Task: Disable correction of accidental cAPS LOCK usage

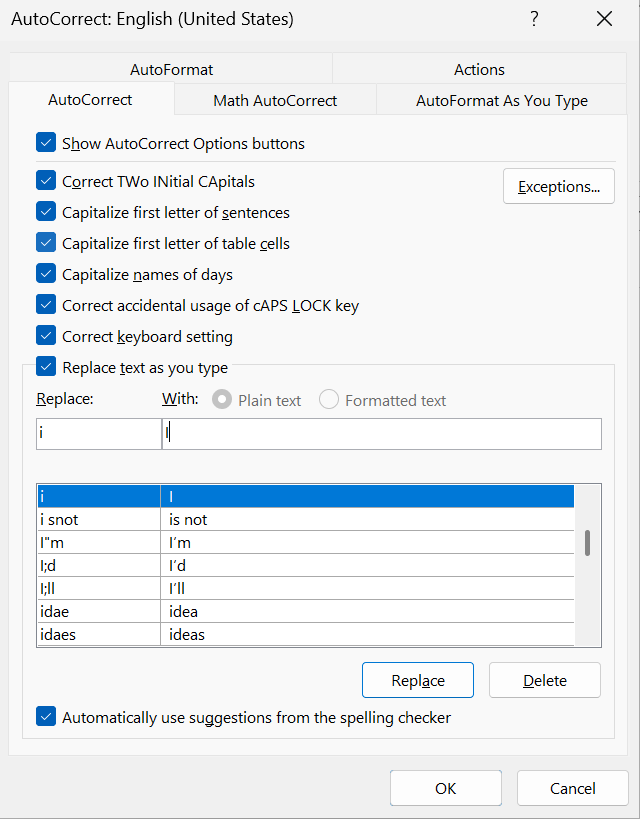Action: click(x=45, y=305)
